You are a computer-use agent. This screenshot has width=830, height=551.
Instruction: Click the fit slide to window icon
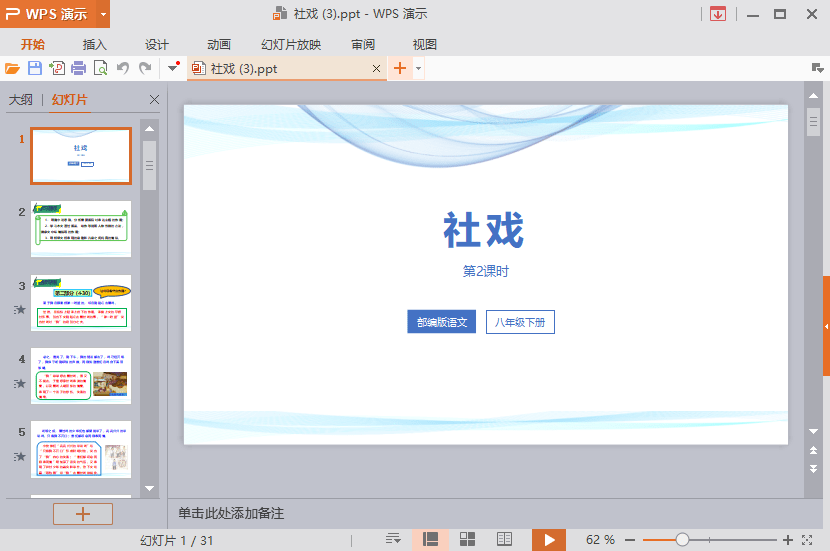[808, 539]
